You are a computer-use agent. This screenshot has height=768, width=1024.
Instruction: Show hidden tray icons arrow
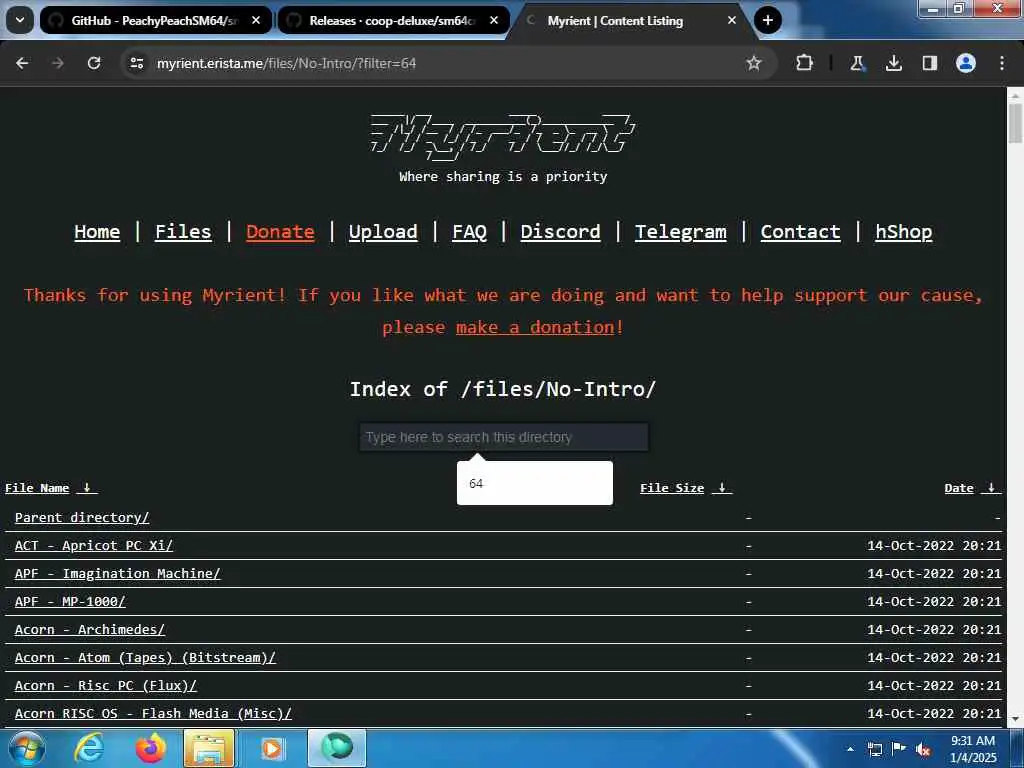pos(850,749)
